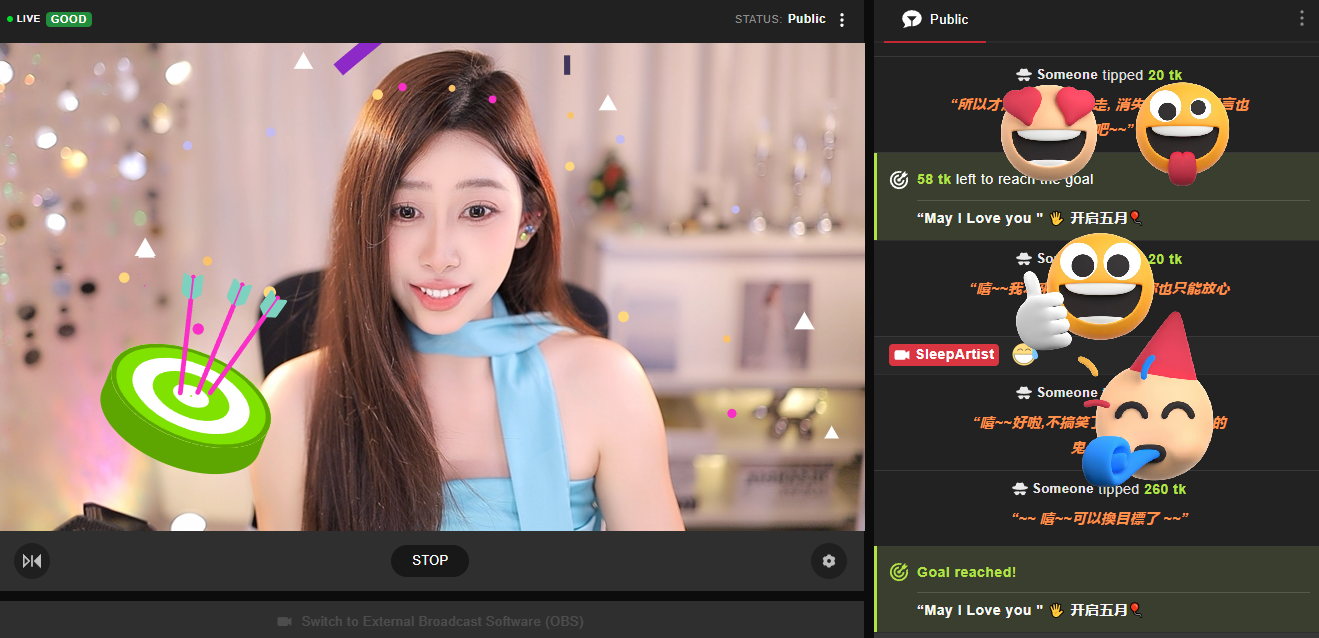
Task: Click the icon beside Goal reached!
Action: [x=899, y=572]
